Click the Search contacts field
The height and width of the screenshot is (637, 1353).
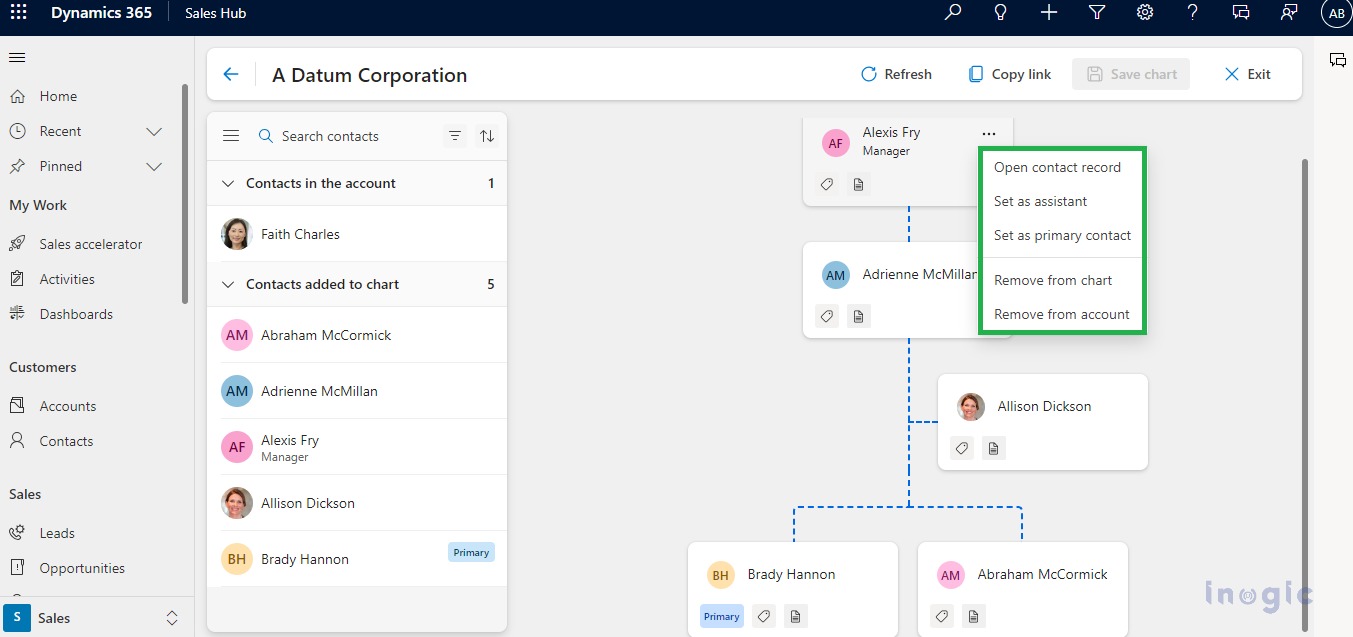(345, 136)
